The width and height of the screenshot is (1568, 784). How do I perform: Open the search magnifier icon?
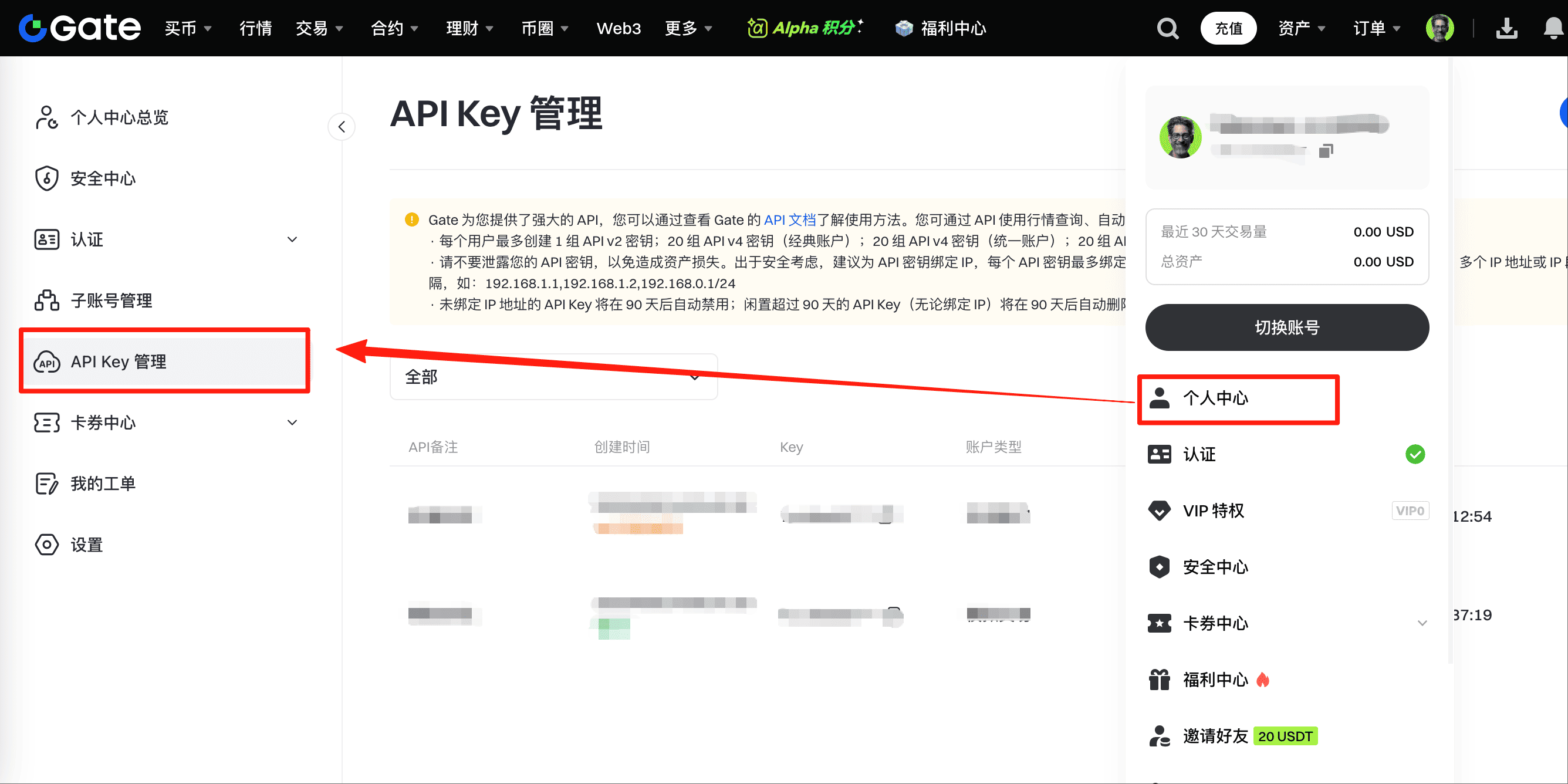click(x=1167, y=29)
